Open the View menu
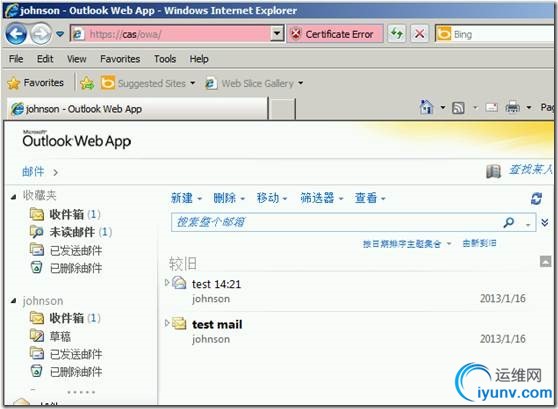This screenshot has height=409, width=558. [x=77, y=59]
